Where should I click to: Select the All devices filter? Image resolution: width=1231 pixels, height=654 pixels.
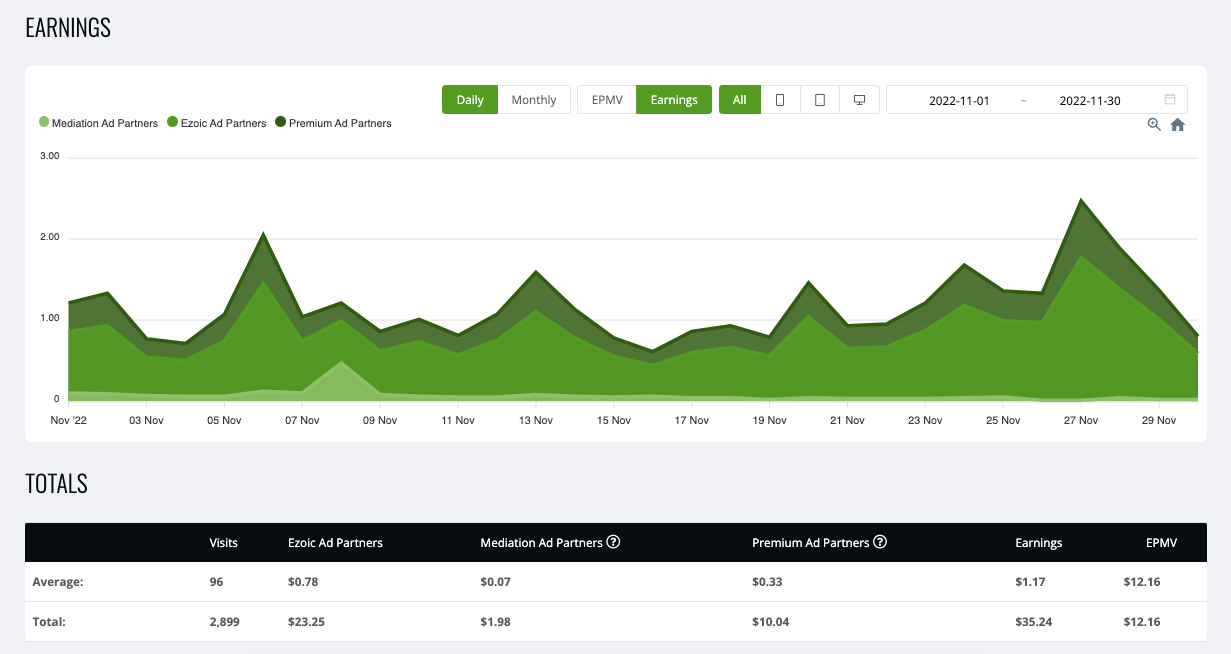(x=739, y=100)
